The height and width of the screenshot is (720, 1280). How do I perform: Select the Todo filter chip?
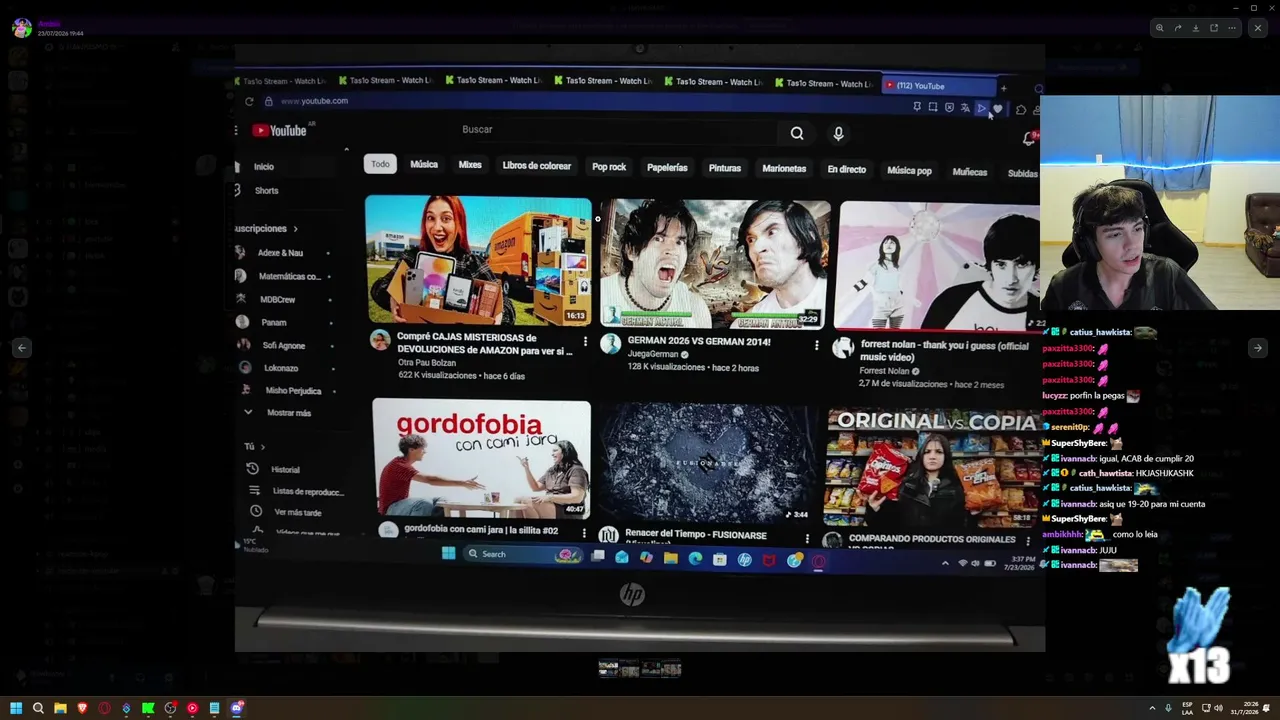(380, 164)
